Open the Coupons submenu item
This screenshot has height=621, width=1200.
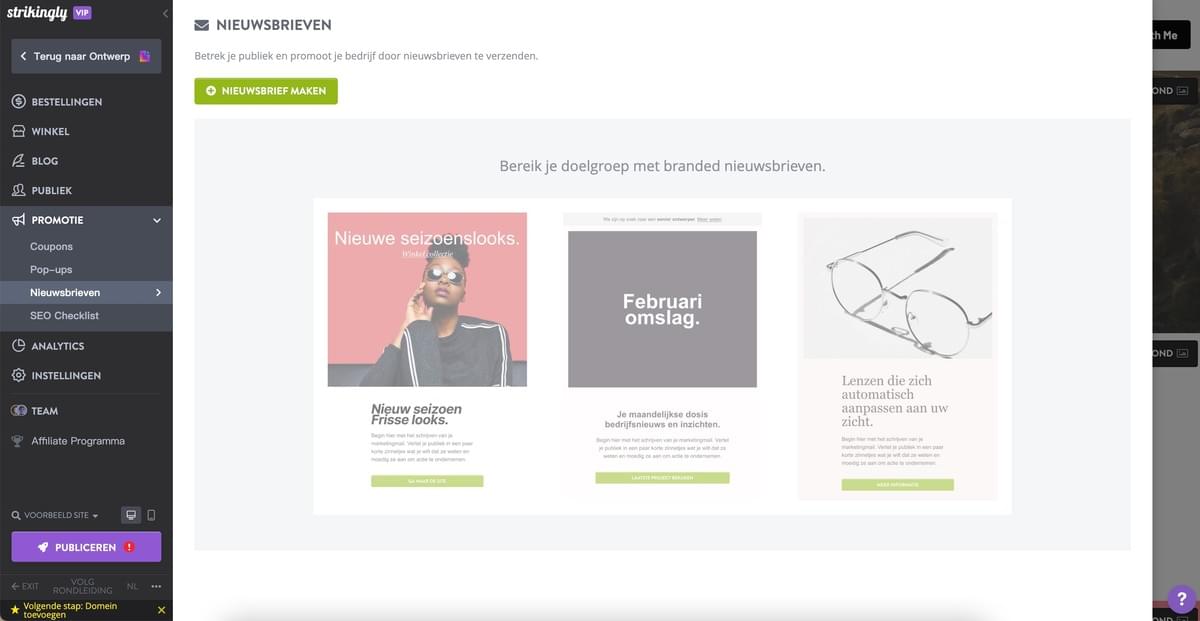(x=51, y=246)
